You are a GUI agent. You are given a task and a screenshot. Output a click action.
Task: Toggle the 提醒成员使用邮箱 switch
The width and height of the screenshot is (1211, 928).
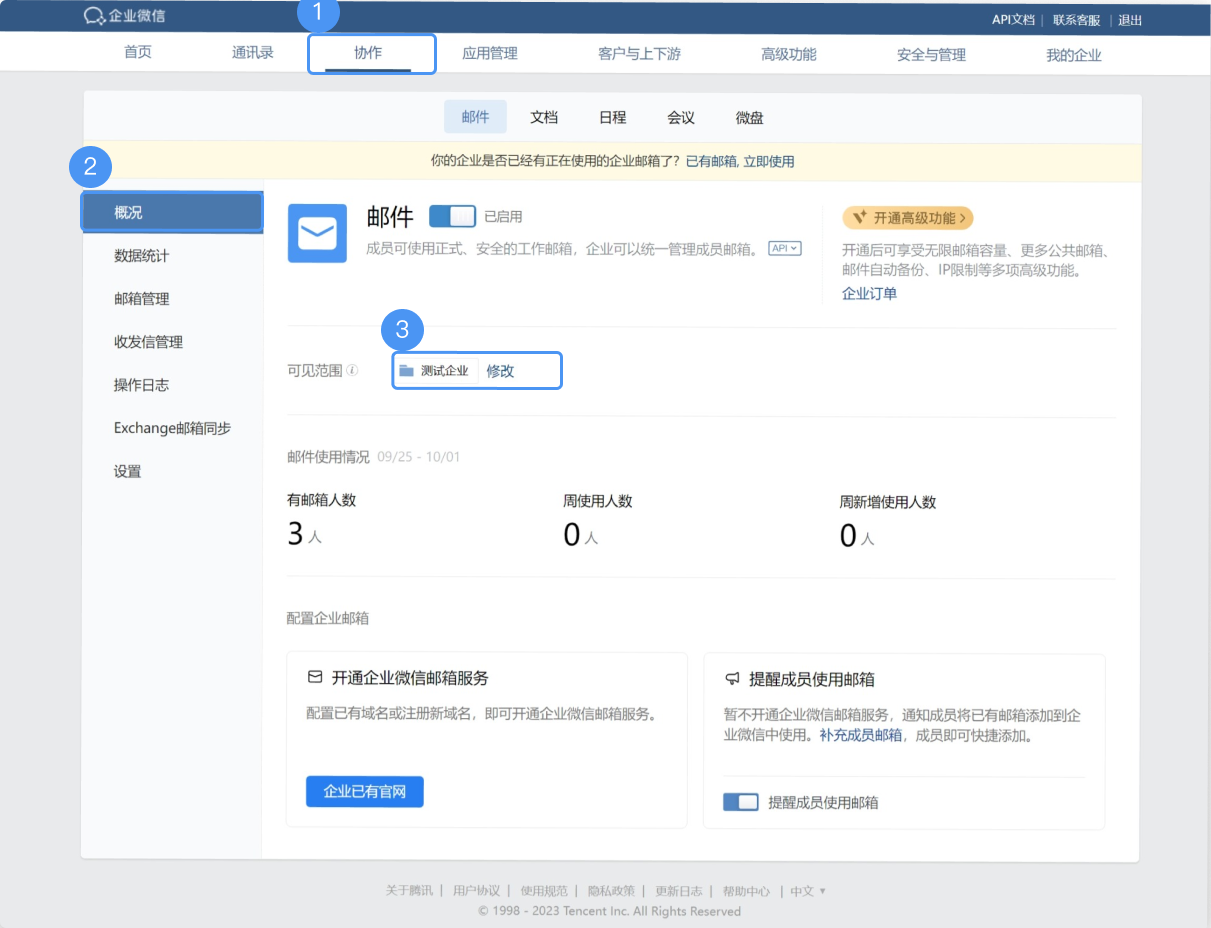point(741,802)
